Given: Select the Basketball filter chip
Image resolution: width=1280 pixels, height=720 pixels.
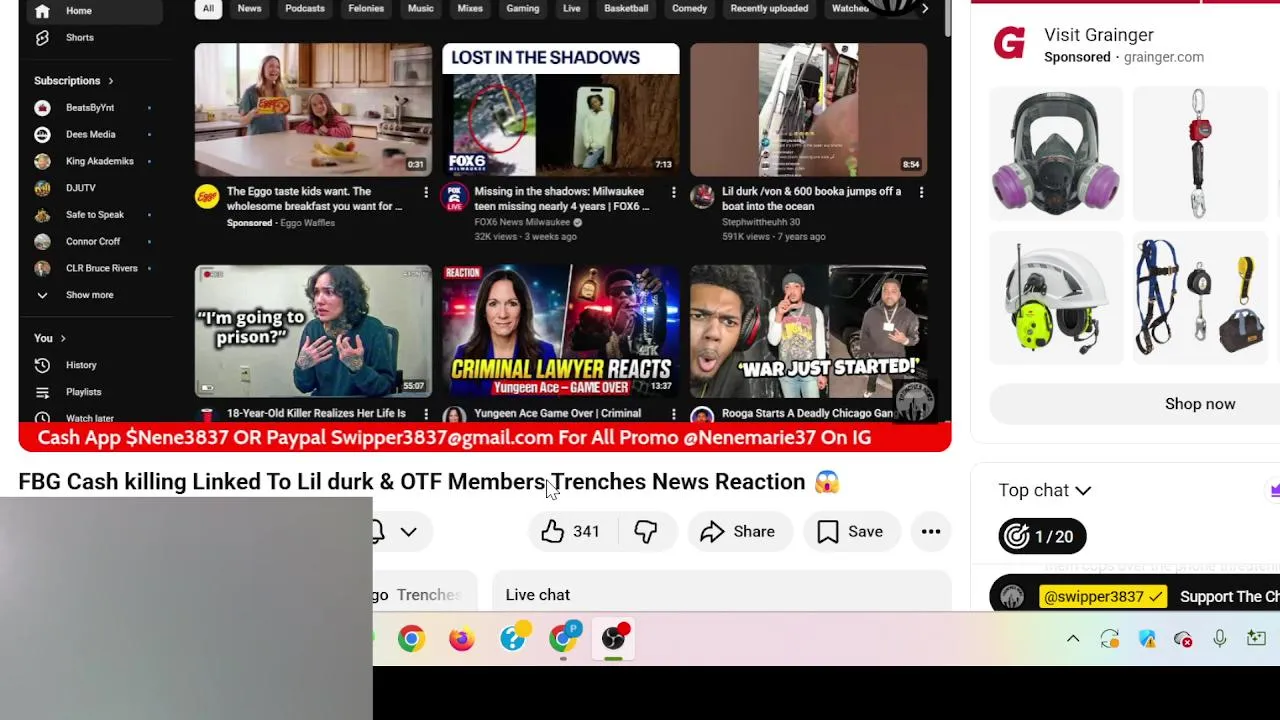Looking at the screenshot, I should [x=626, y=9].
